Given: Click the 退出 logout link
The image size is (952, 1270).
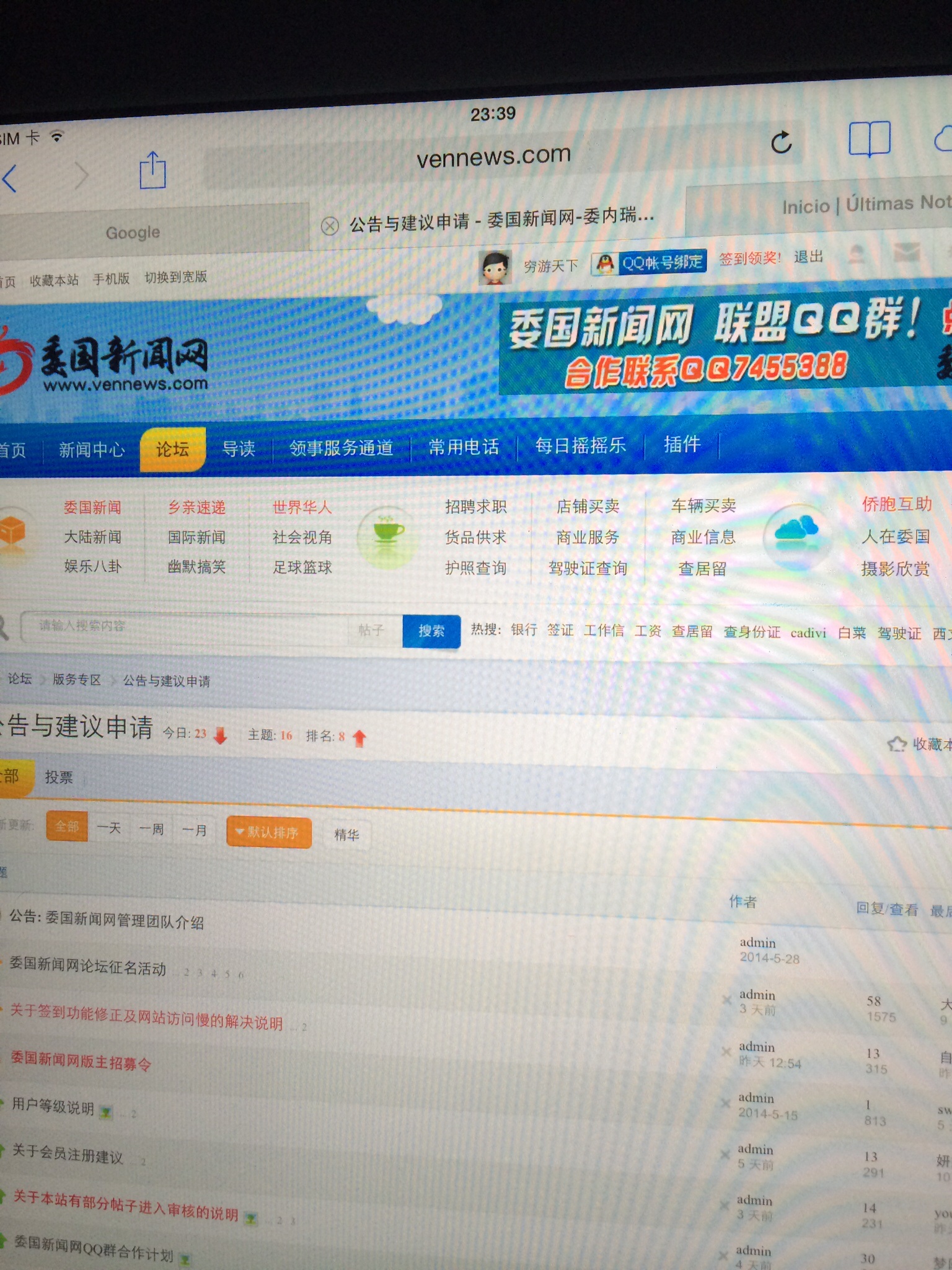Looking at the screenshot, I should tap(809, 257).
